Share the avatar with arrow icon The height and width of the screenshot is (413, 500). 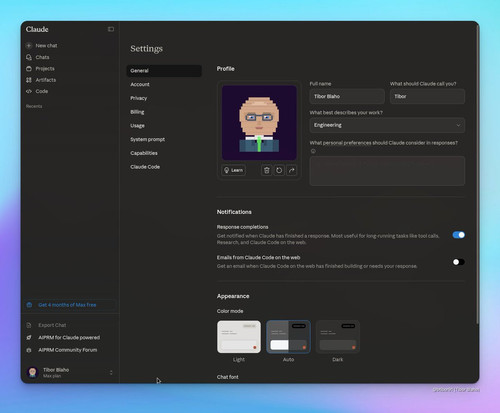coord(292,170)
